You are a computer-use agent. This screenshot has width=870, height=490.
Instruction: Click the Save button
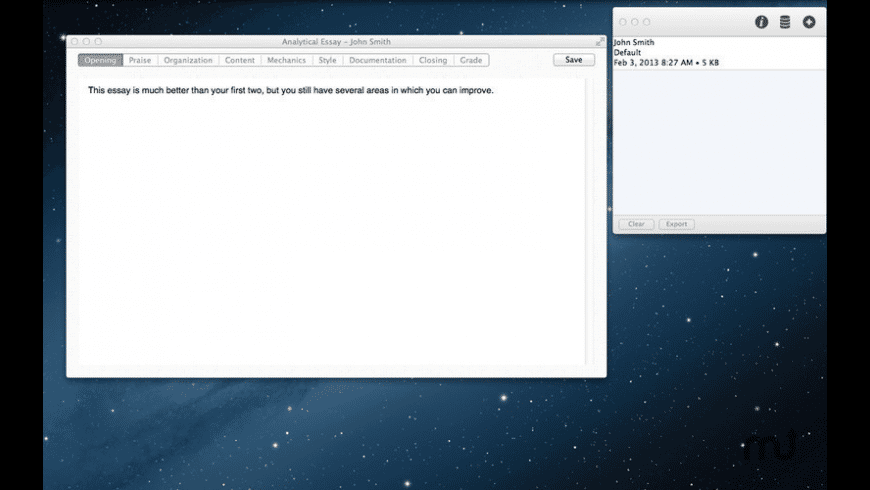(574, 60)
